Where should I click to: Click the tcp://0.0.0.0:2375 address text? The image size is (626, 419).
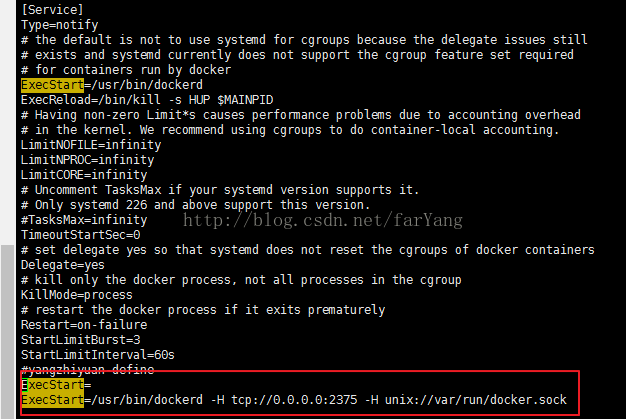pos(294,400)
